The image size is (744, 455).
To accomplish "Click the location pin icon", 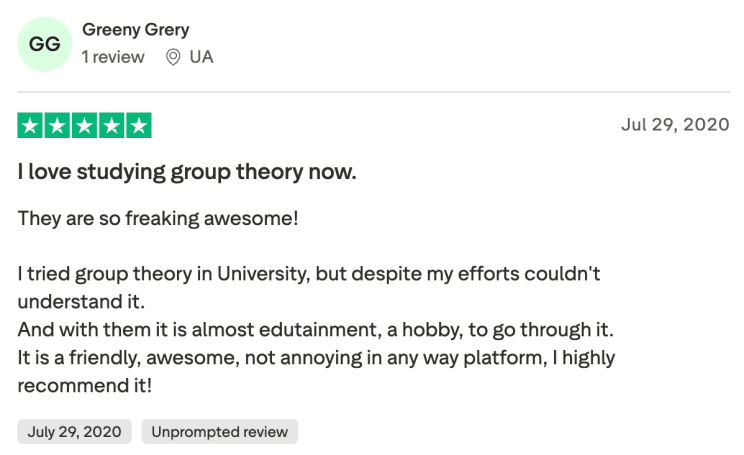I will click(173, 57).
